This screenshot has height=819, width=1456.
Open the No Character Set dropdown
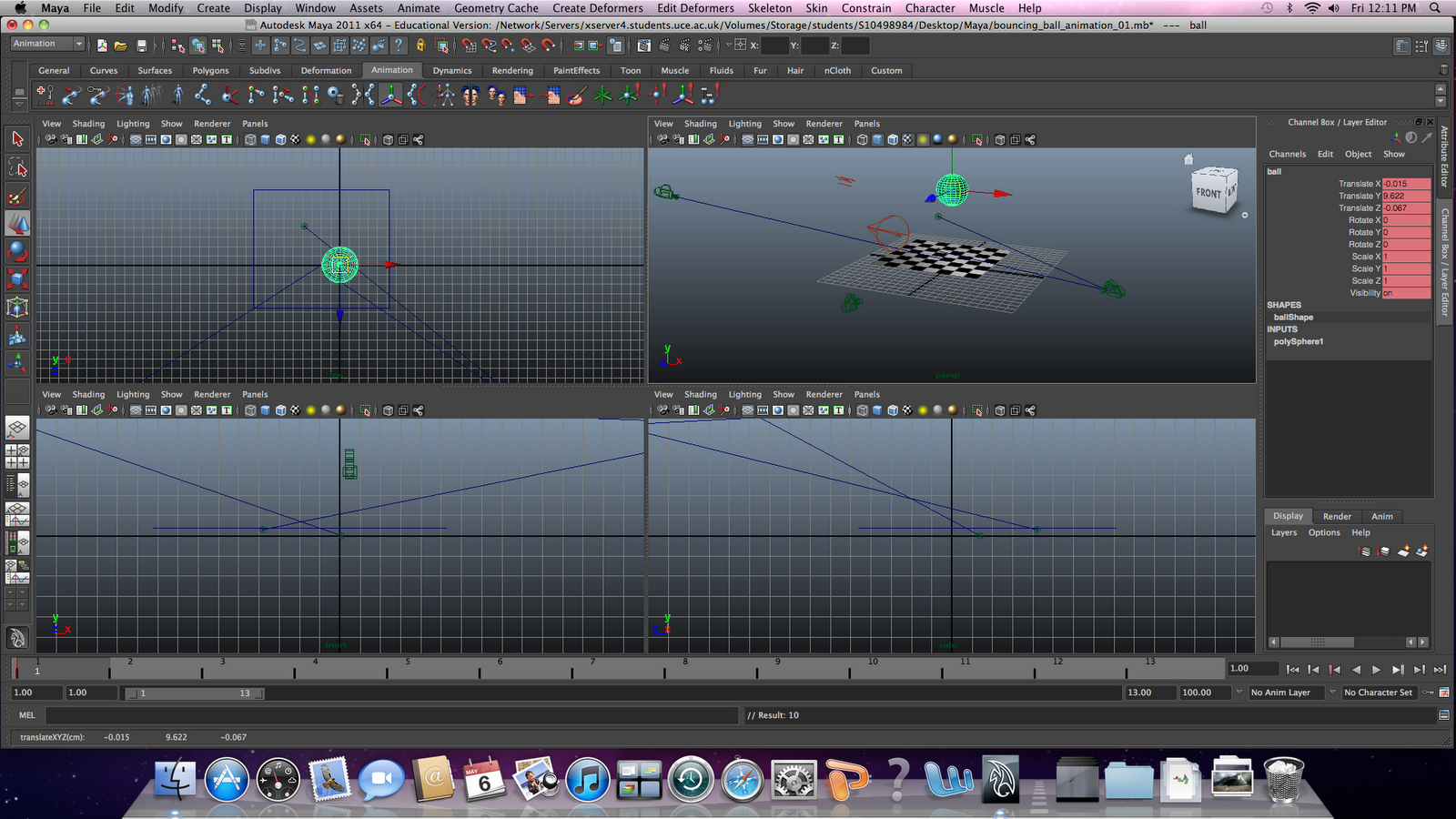tap(1378, 693)
